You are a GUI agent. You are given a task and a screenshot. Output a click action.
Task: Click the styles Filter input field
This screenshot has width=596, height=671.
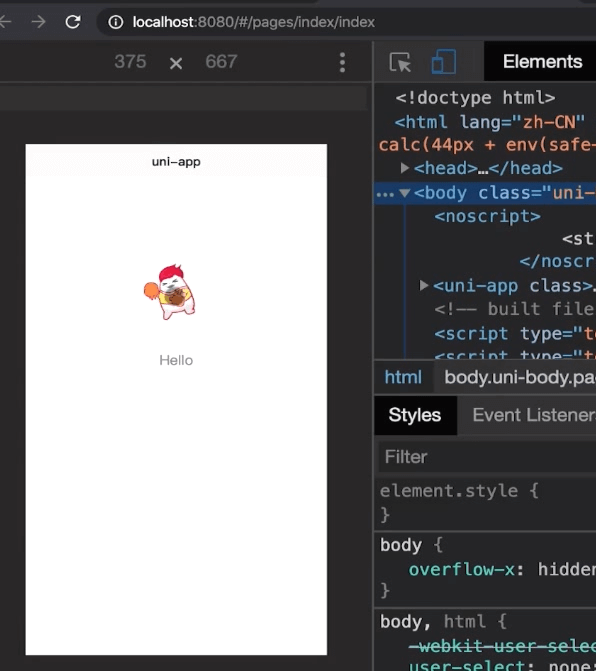tap(487, 457)
